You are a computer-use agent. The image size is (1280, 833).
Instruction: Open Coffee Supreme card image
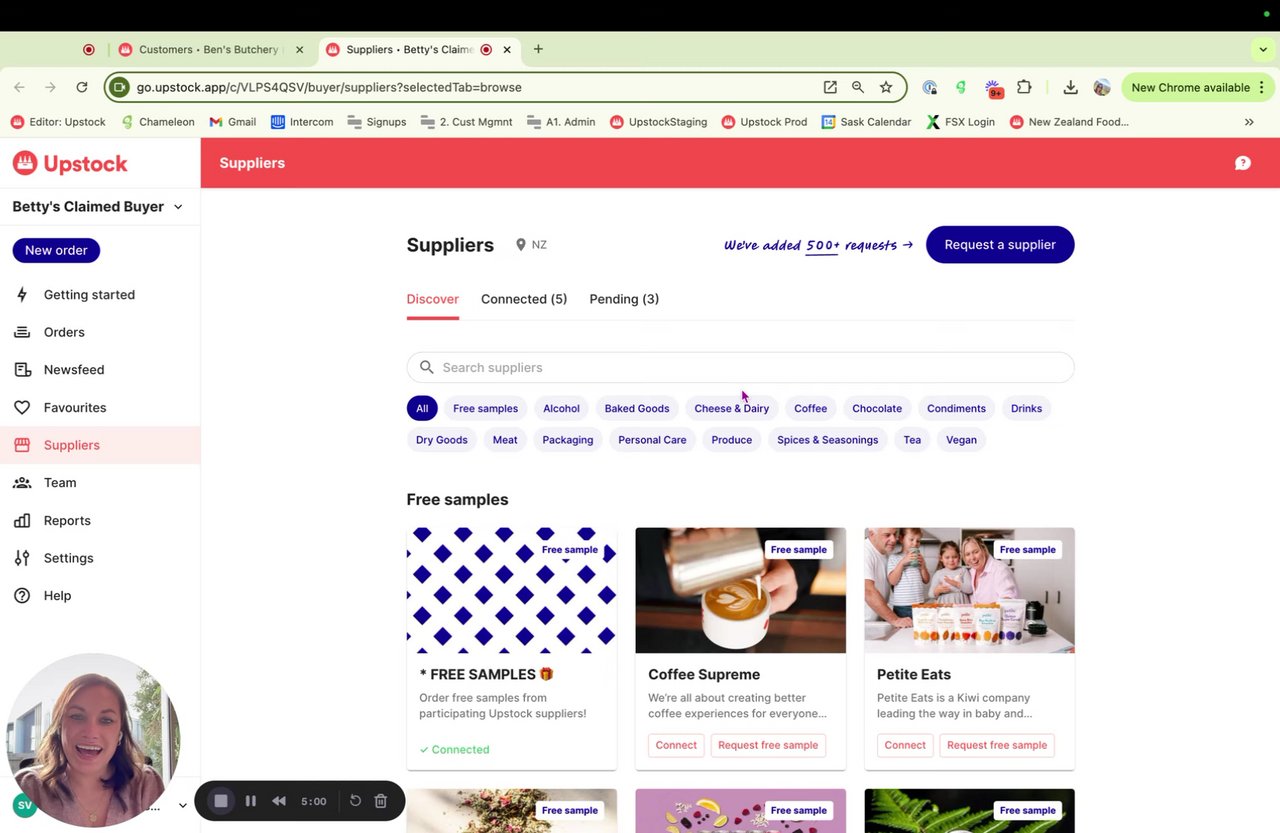(740, 590)
